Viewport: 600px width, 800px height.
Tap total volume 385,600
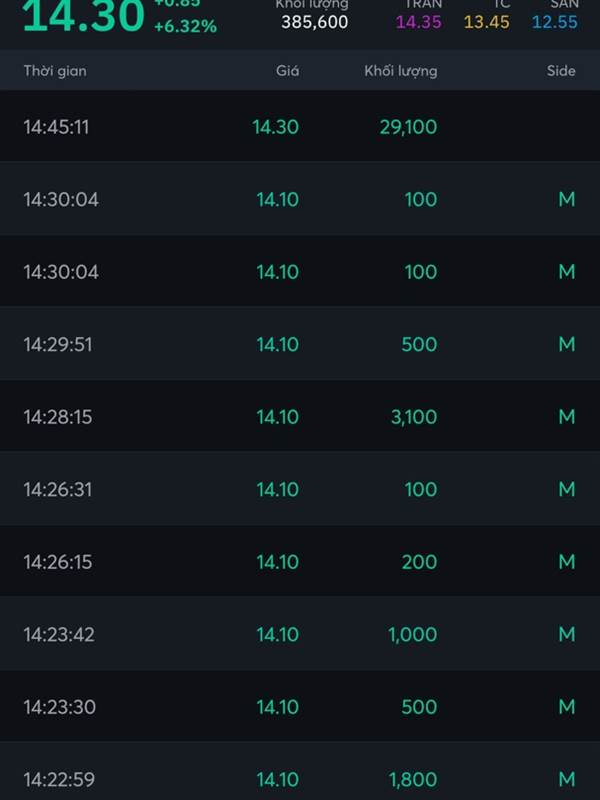[314, 22]
